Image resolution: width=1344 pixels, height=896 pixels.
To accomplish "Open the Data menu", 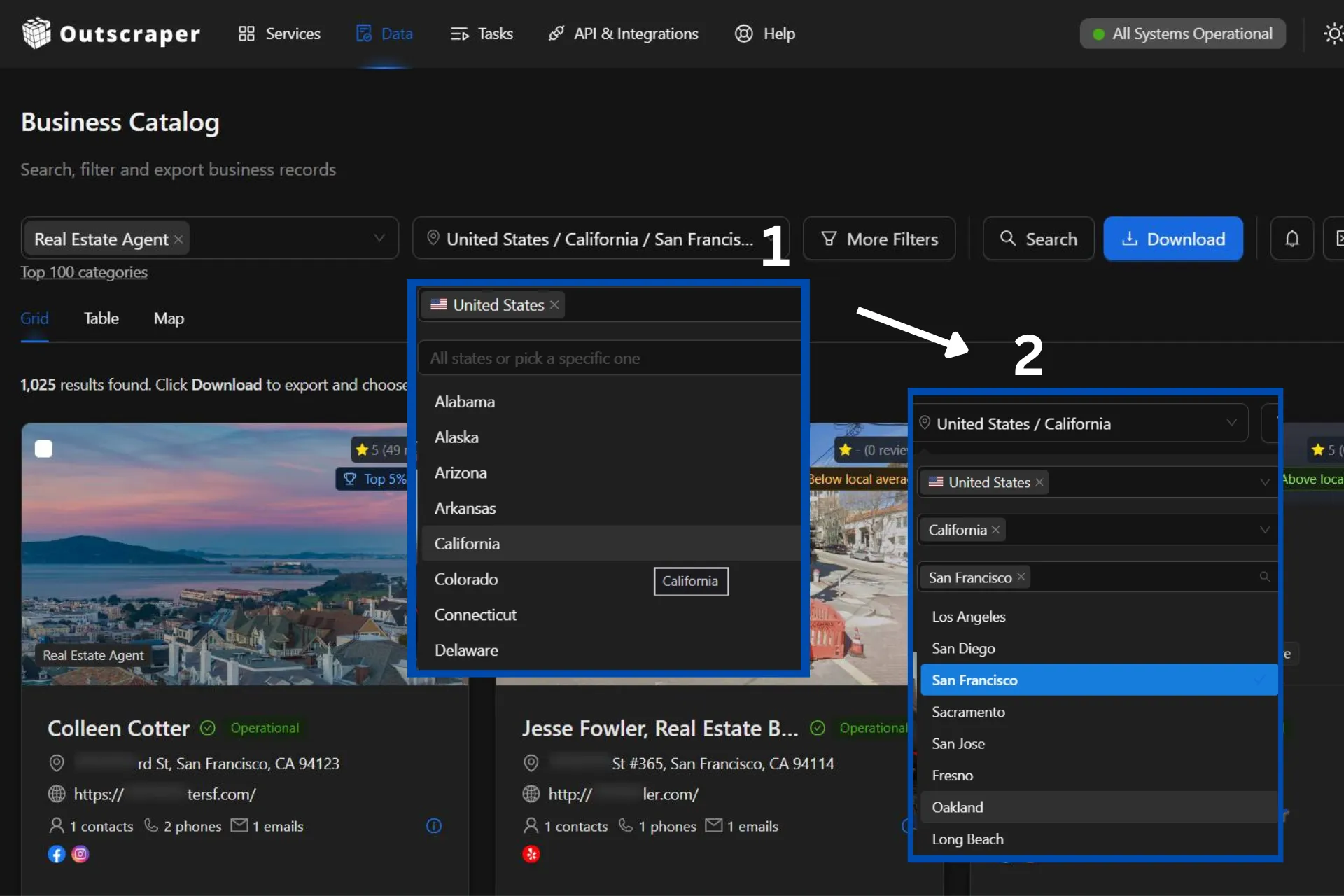I will (384, 34).
